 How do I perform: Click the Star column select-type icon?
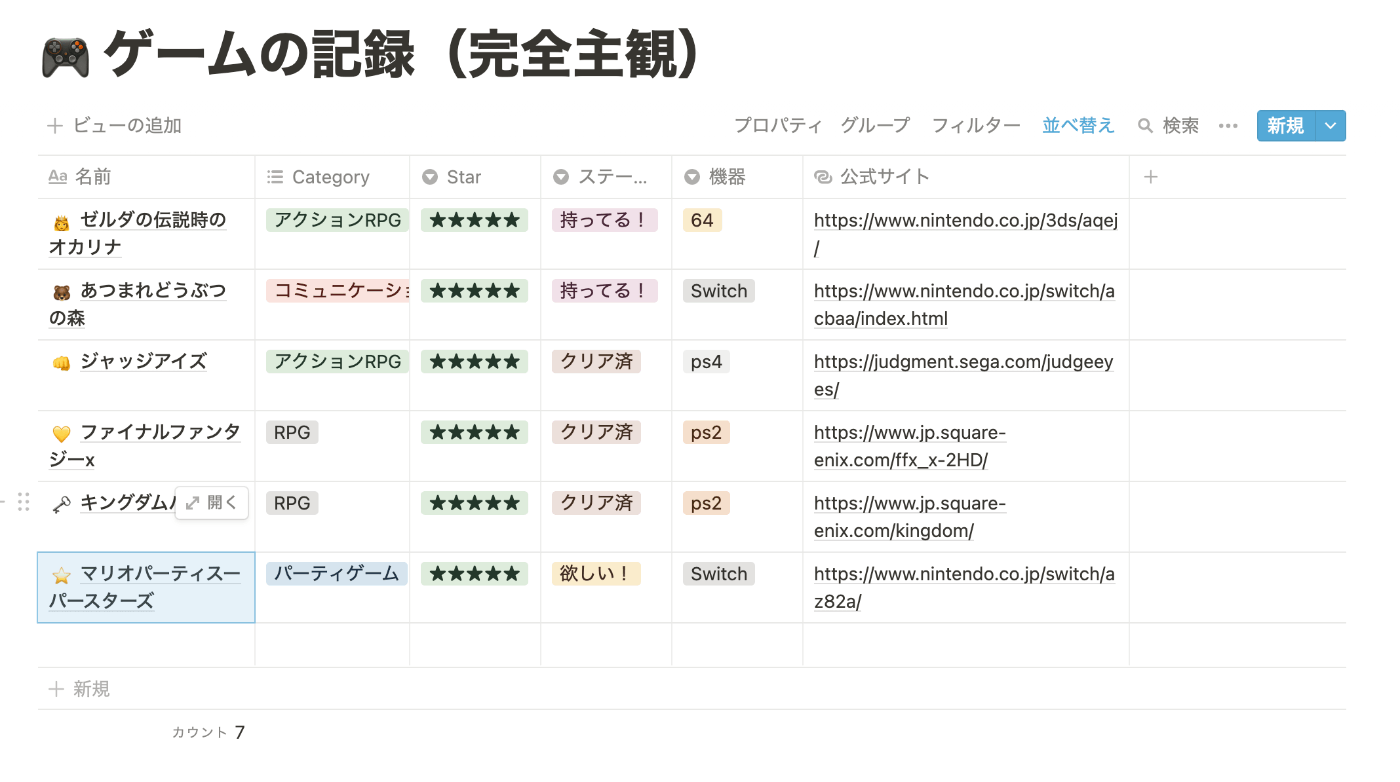[x=430, y=177]
